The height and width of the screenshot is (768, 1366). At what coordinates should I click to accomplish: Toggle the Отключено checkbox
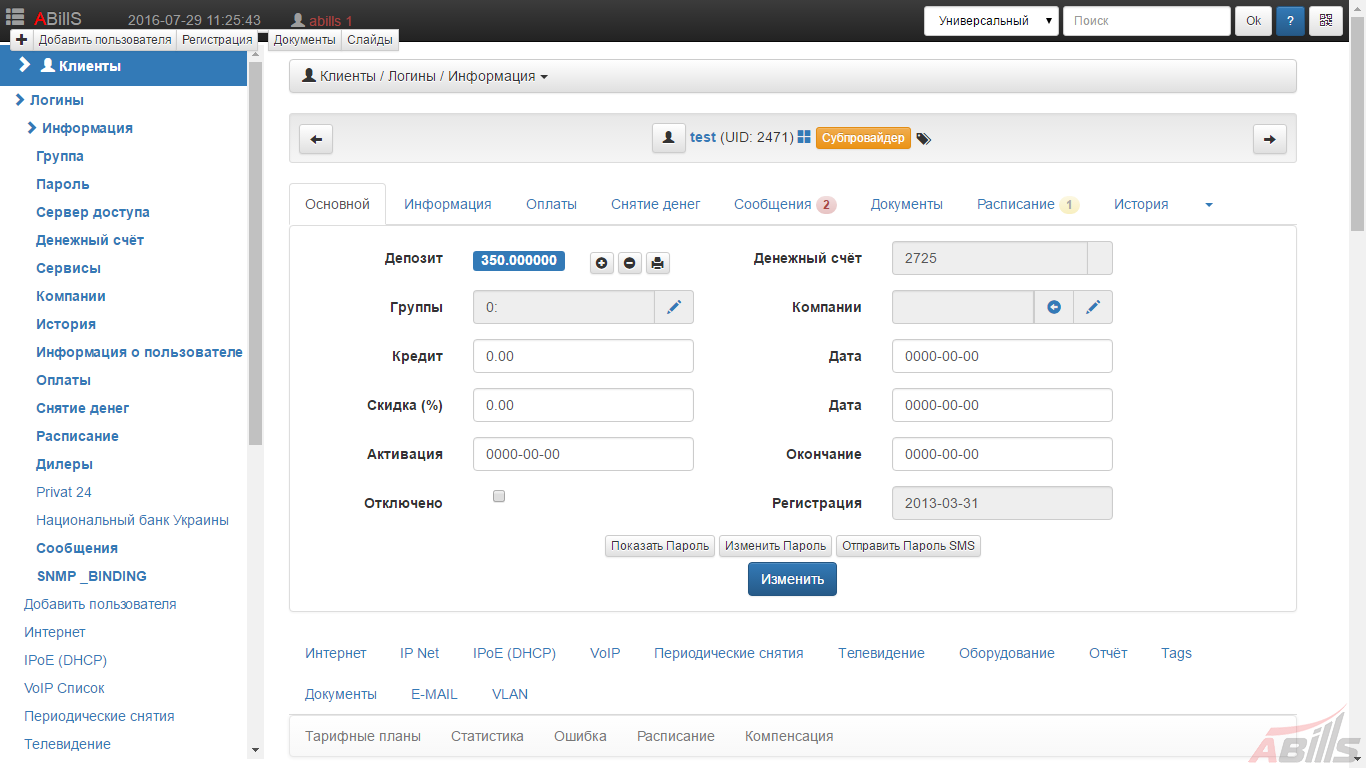click(499, 496)
